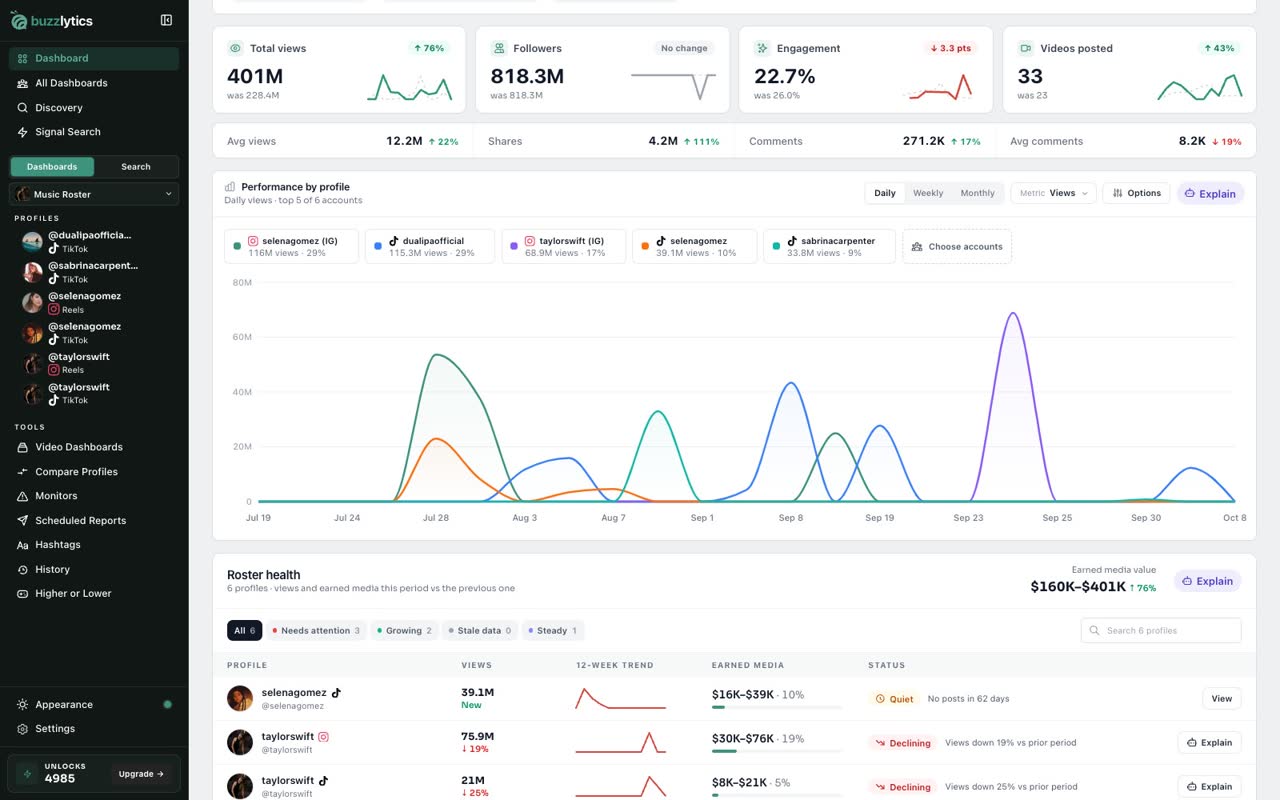Click the dualipaofficial blue series swatch
Viewport: 1280px width, 800px height.
378,245
